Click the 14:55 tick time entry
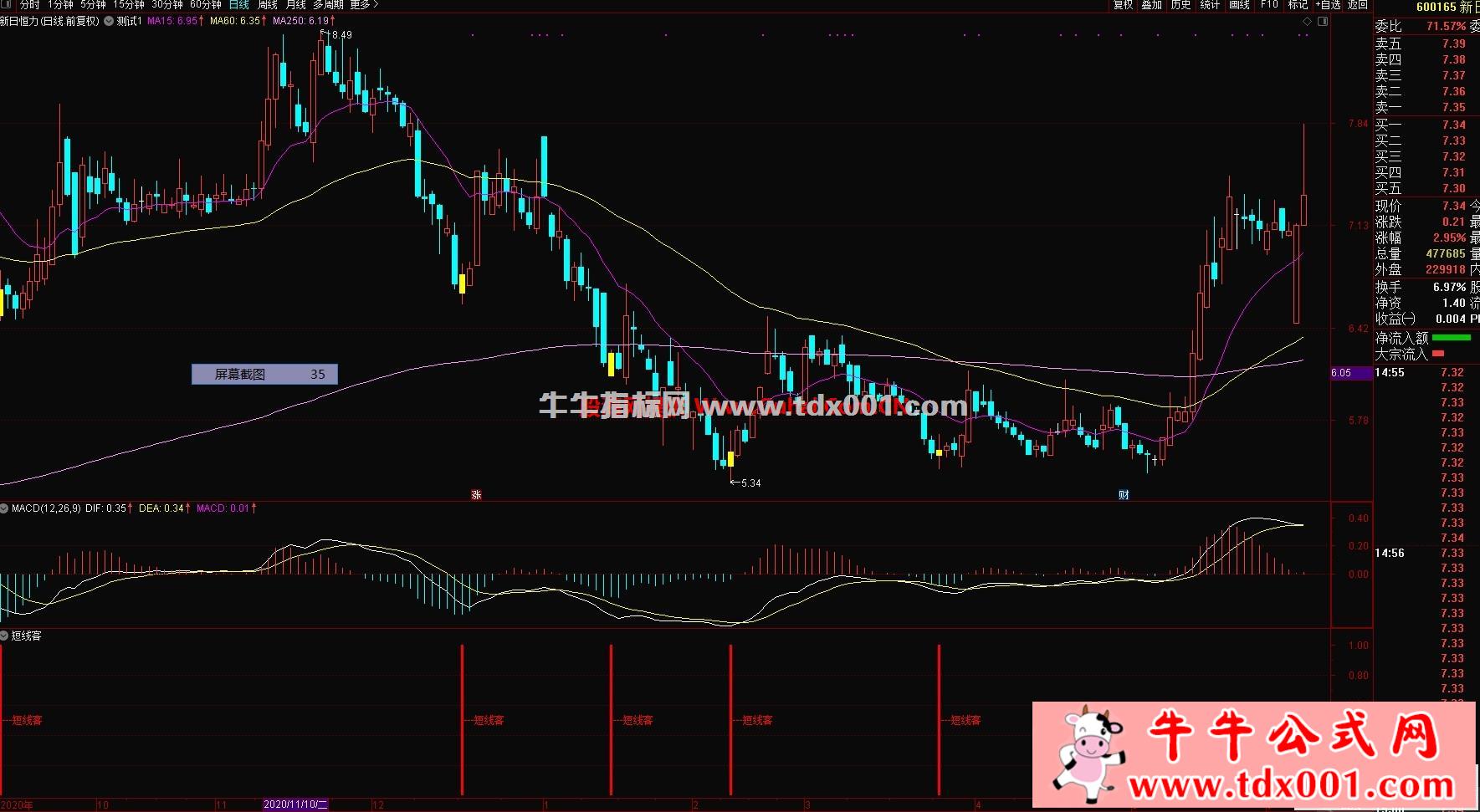The height and width of the screenshot is (812, 1480). pyautogui.click(x=1390, y=372)
